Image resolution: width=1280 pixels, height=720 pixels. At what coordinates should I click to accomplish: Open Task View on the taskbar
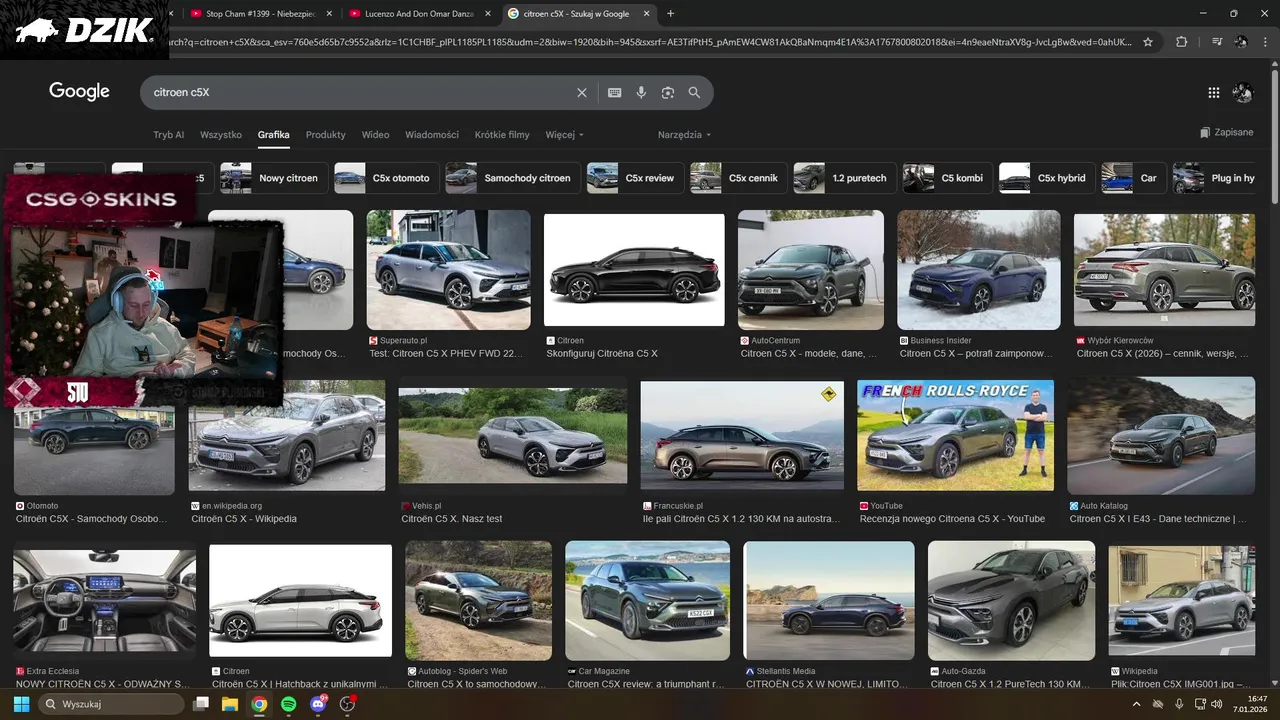click(201, 704)
